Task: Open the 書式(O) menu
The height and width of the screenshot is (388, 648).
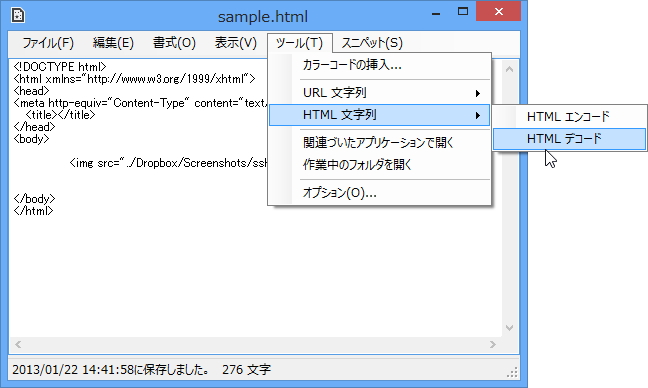Action: (174, 43)
